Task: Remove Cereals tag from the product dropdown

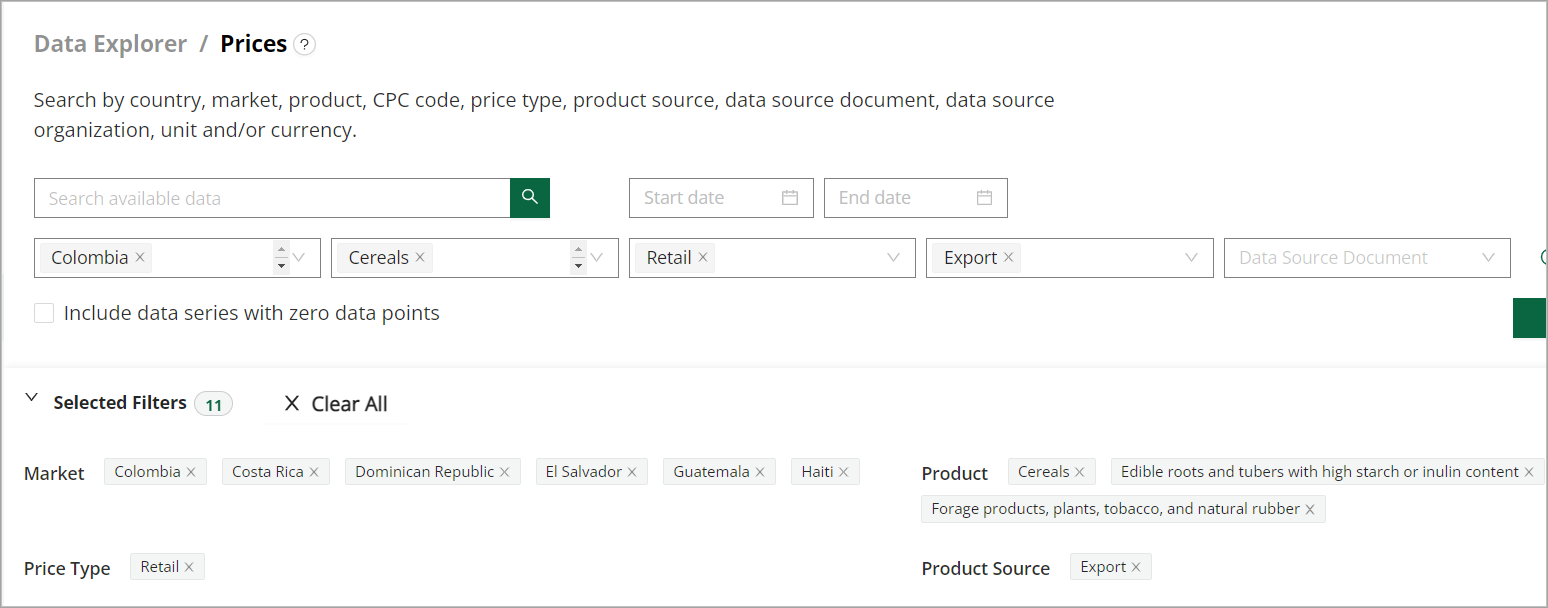Action: 420,258
